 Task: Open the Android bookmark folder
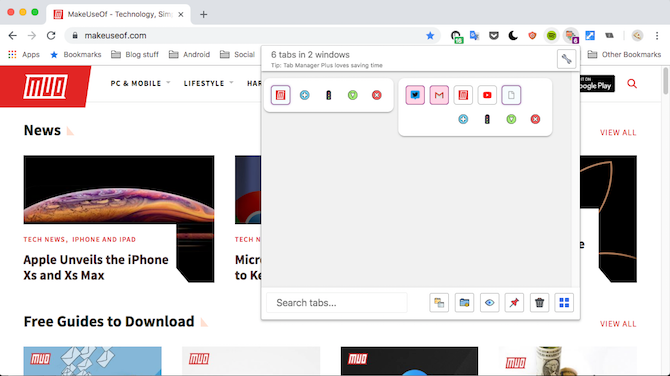click(x=190, y=54)
